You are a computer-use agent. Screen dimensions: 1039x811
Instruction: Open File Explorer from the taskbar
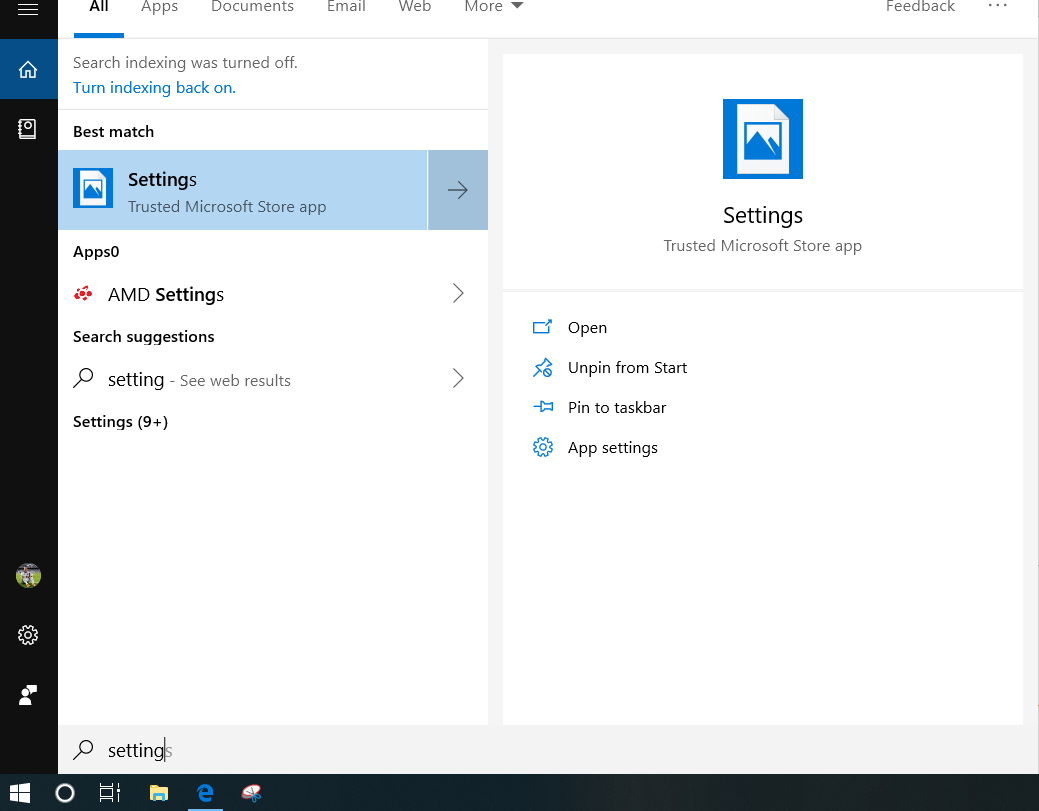(159, 792)
